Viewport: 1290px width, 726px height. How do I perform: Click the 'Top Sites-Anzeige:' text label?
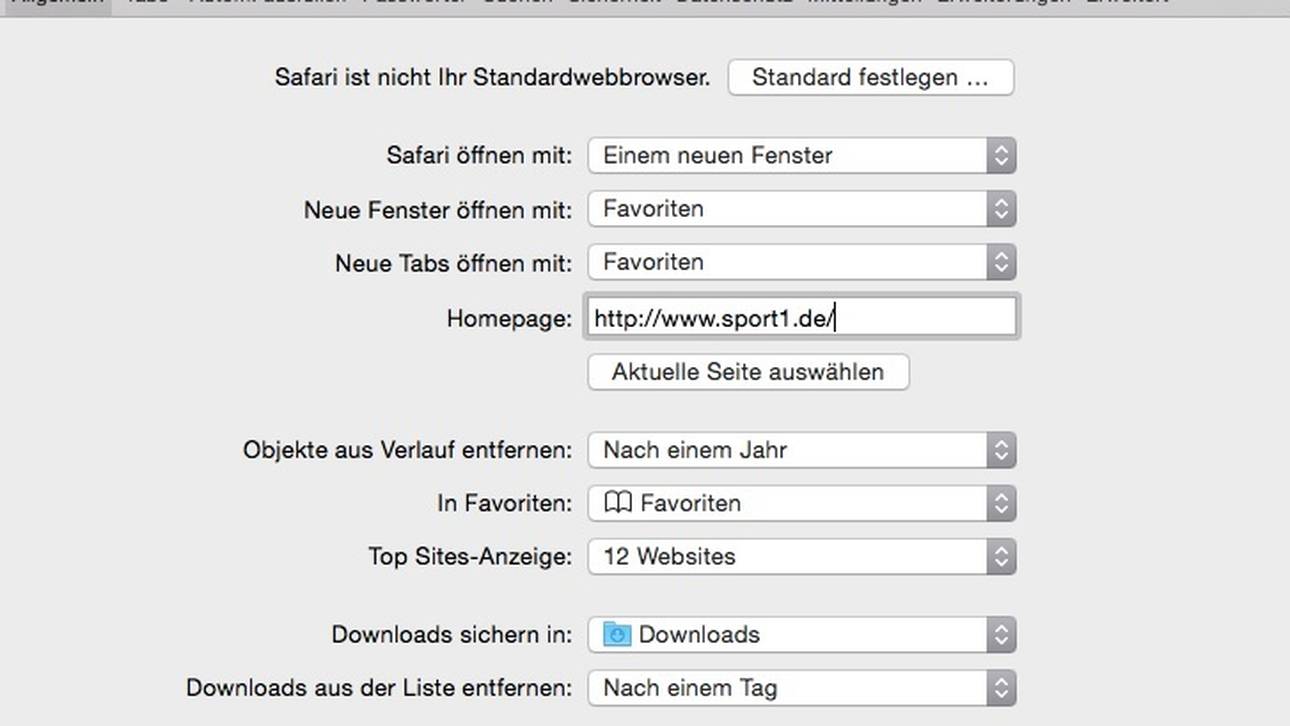(x=470, y=556)
